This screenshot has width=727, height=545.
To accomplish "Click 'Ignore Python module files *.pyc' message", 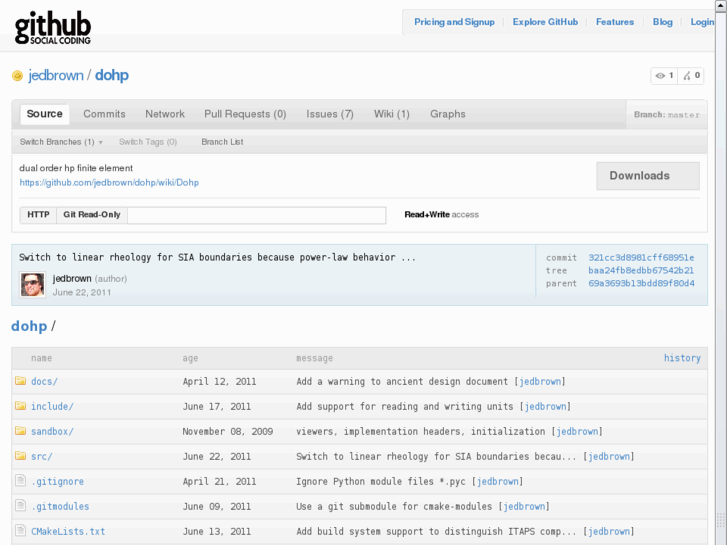I will pyautogui.click(x=381, y=481).
